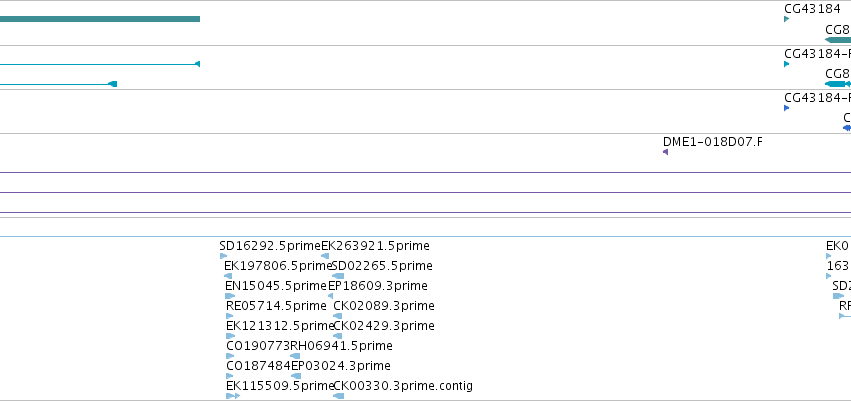Viewport: 851px width, 401px height.
Task: Click the CK02089.3prime label text
Action: (384, 306)
